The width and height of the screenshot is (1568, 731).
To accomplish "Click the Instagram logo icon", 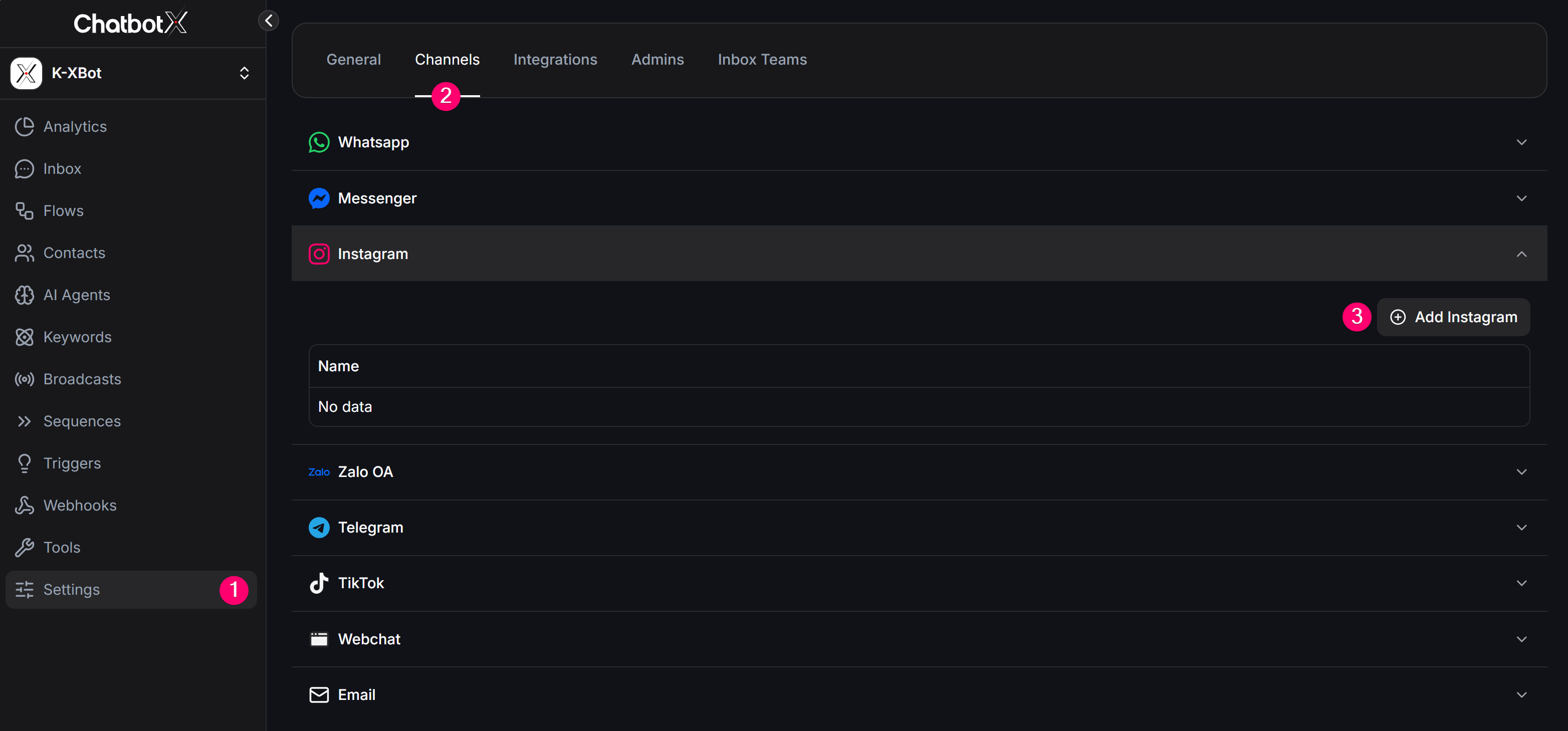I will point(319,254).
